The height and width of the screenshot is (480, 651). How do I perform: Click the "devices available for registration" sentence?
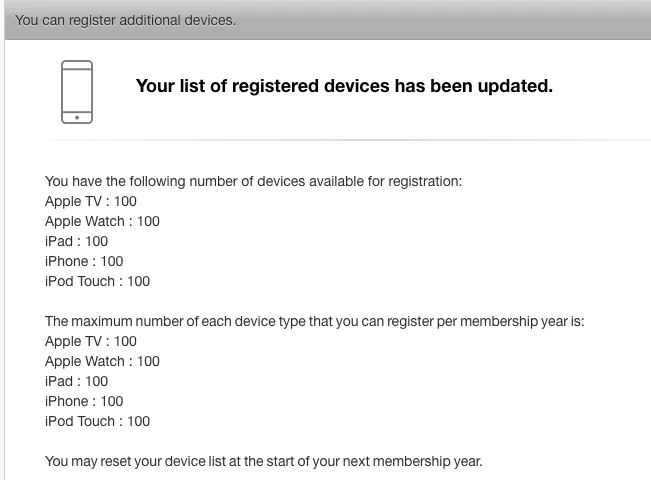[x=254, y=181]
